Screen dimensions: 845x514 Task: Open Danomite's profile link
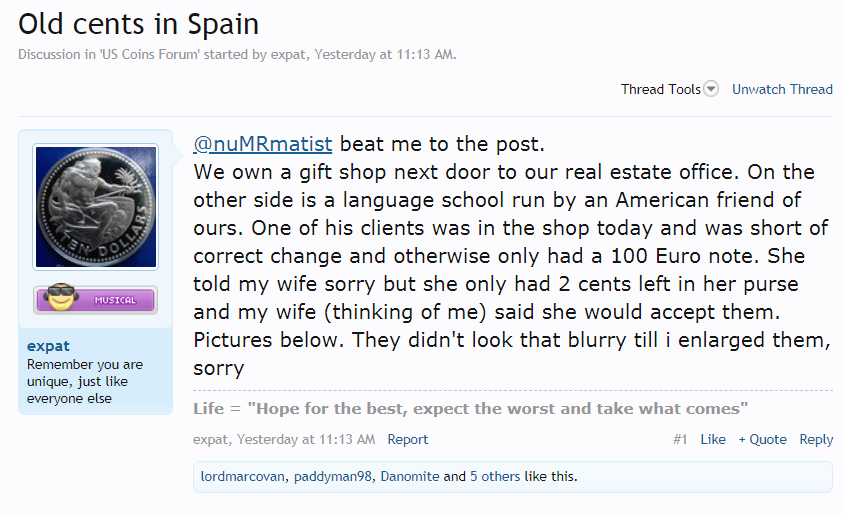(410, 476)
